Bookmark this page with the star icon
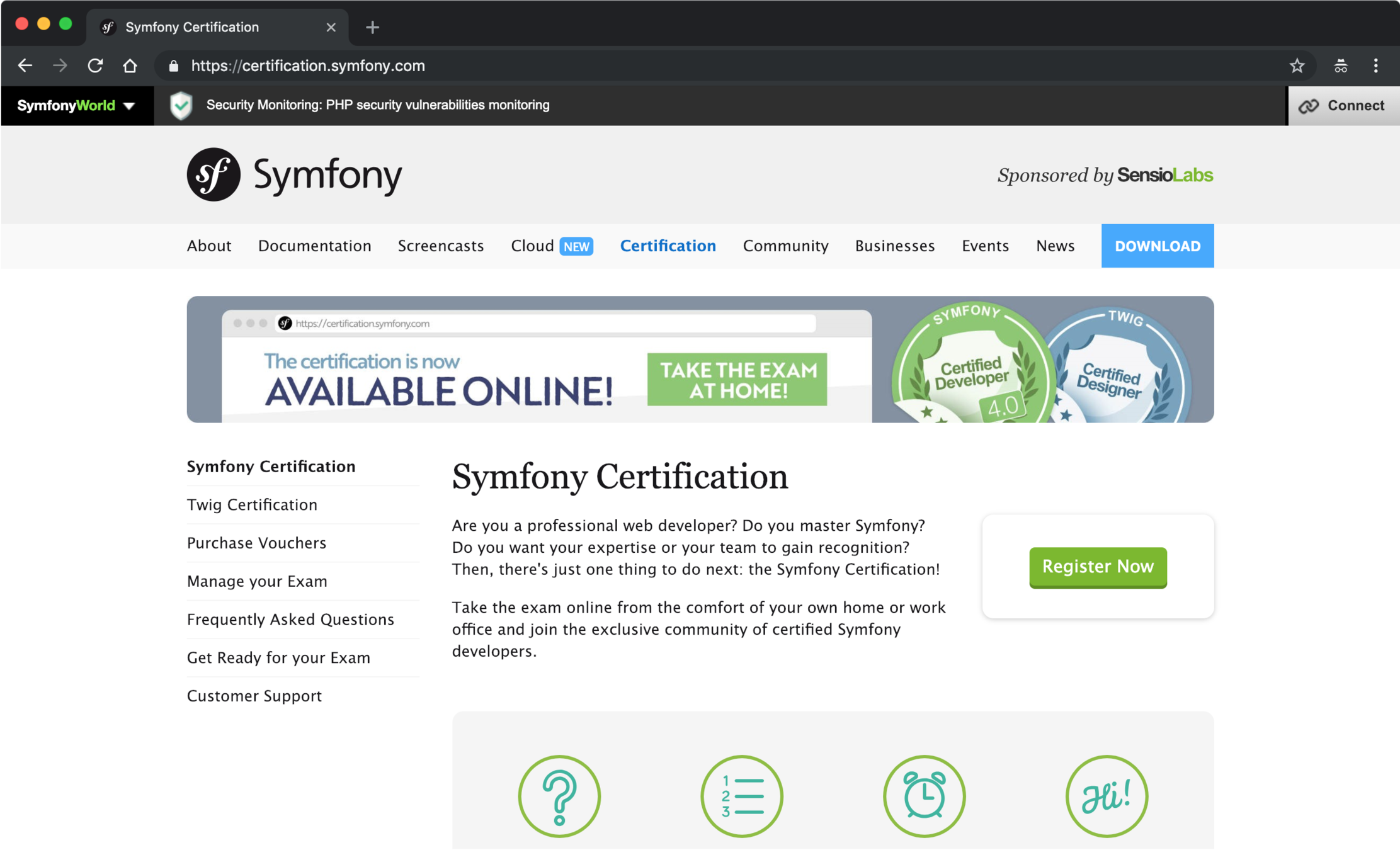Viewport: 1400px width, 850px height. pos(1297,65)
